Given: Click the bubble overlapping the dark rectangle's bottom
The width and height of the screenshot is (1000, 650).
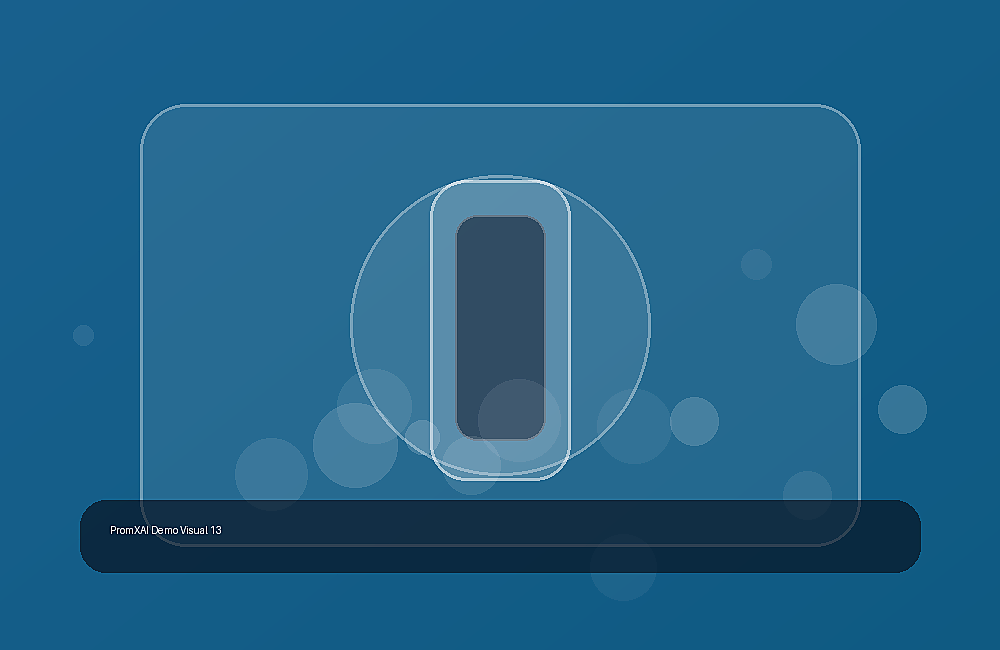Looking at the screenshot, I should 519,420.
